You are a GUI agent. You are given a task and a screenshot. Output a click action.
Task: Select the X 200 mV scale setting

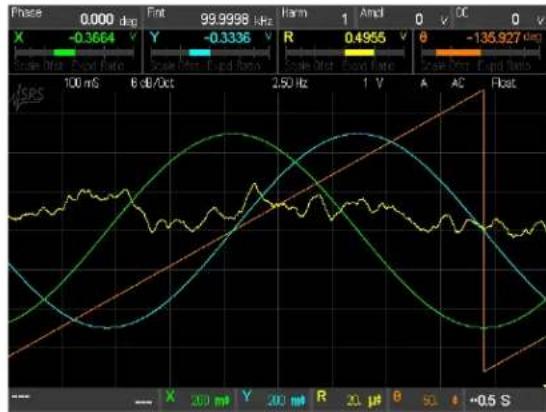click(198, 399)
